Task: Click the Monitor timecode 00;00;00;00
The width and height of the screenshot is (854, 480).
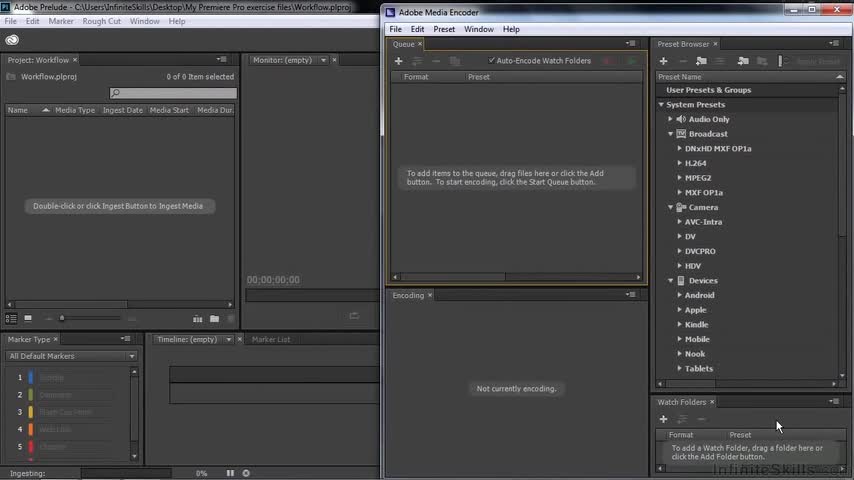Action: click(273, 280)
